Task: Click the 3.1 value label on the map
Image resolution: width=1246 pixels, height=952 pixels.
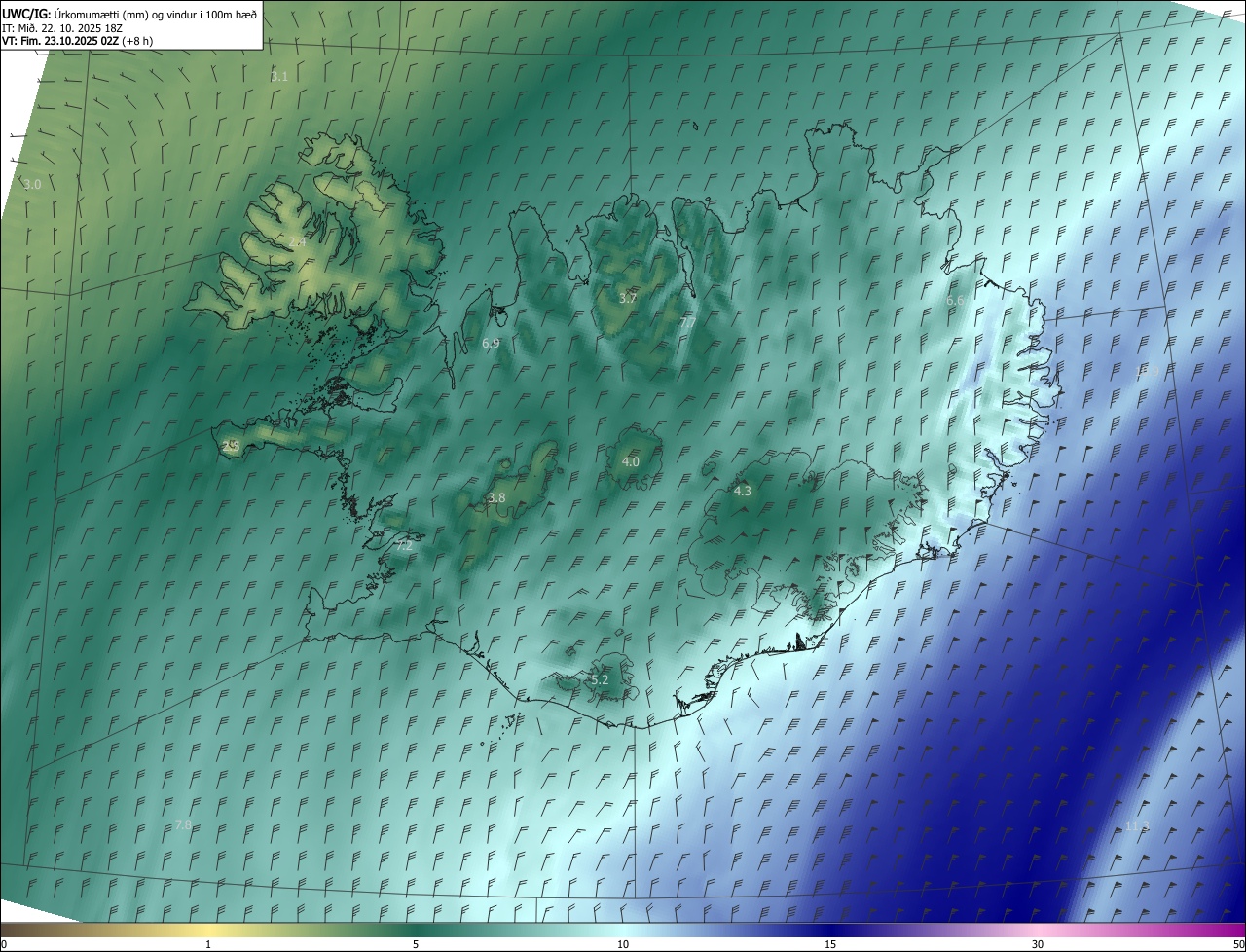Action: tap(279, 76)
